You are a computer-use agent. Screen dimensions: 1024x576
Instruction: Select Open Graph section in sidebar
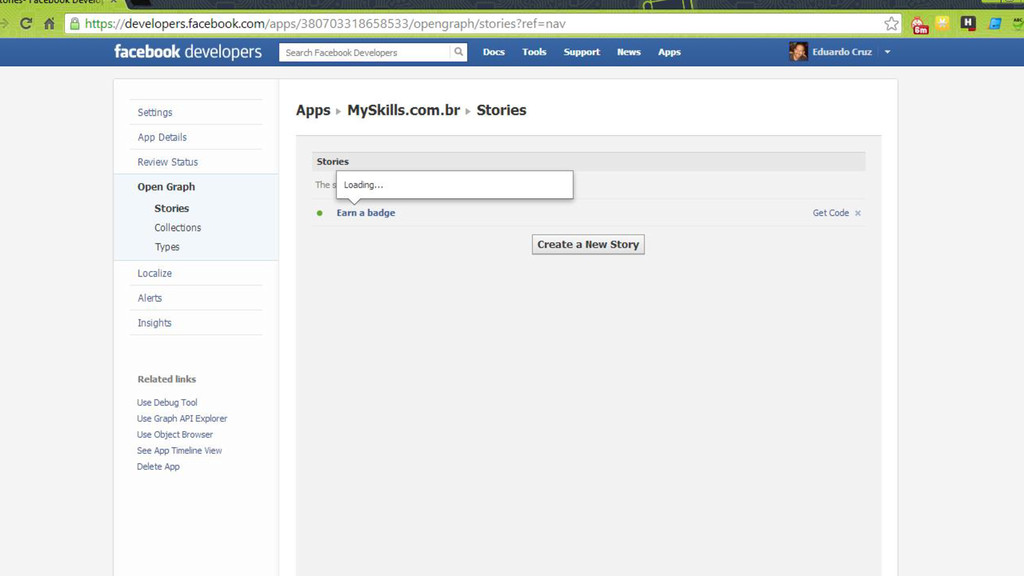166,187
